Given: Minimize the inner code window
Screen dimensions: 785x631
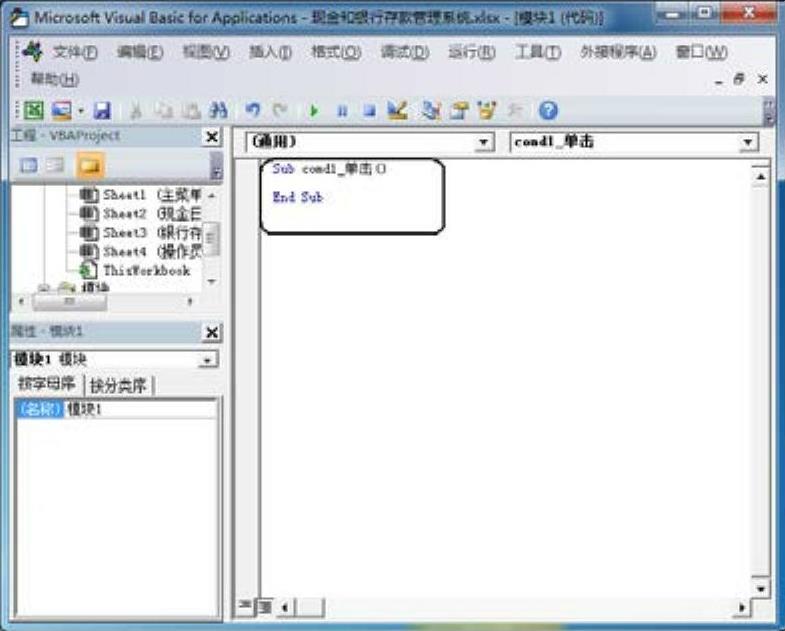Looking at the screenshot, I should click(719, 80).
